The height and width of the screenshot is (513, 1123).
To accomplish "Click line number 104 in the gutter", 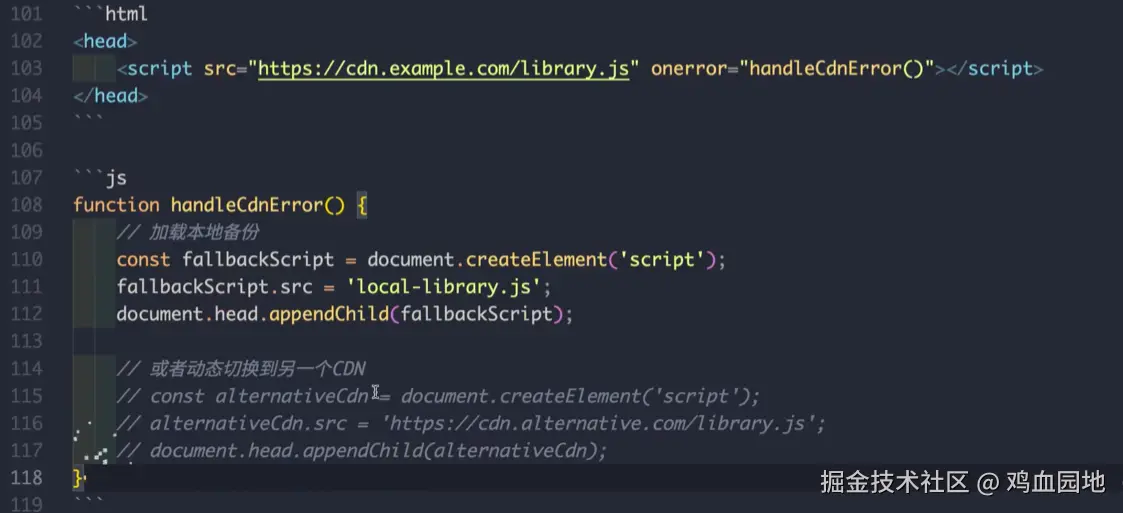I will tap(26, 96).
